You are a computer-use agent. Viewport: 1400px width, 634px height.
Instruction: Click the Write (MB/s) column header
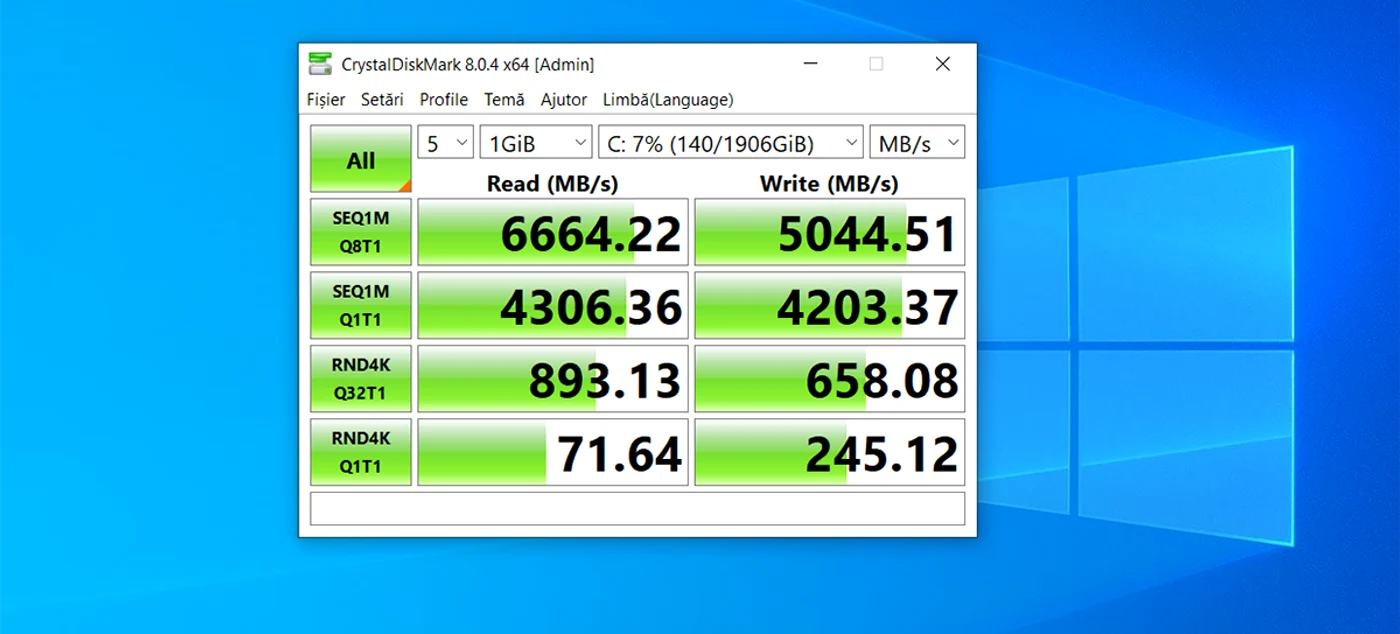(x=829, y=184)
